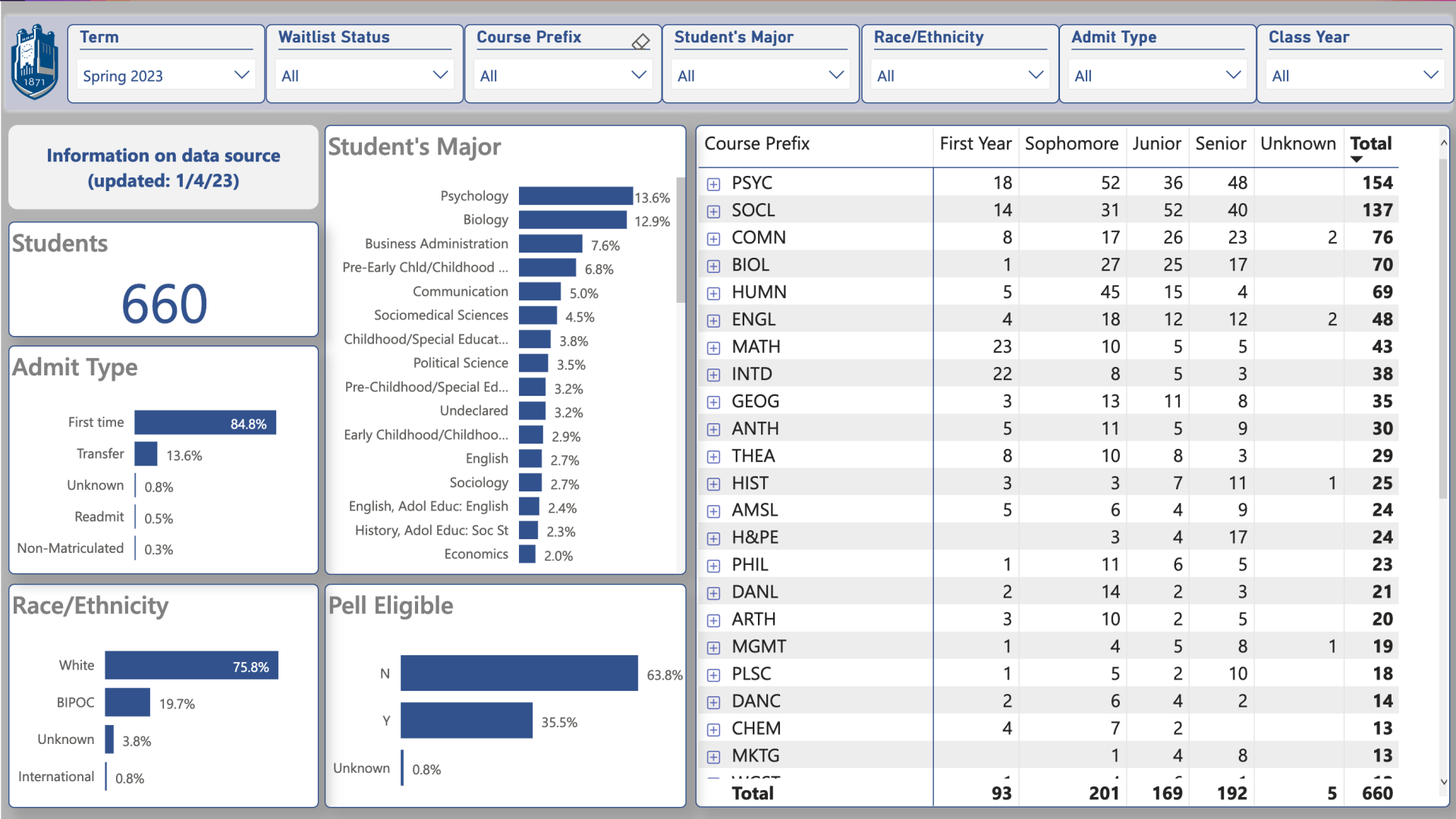
Task: Expand the CHEM row plus icon
Action: (x=713, y=730)
